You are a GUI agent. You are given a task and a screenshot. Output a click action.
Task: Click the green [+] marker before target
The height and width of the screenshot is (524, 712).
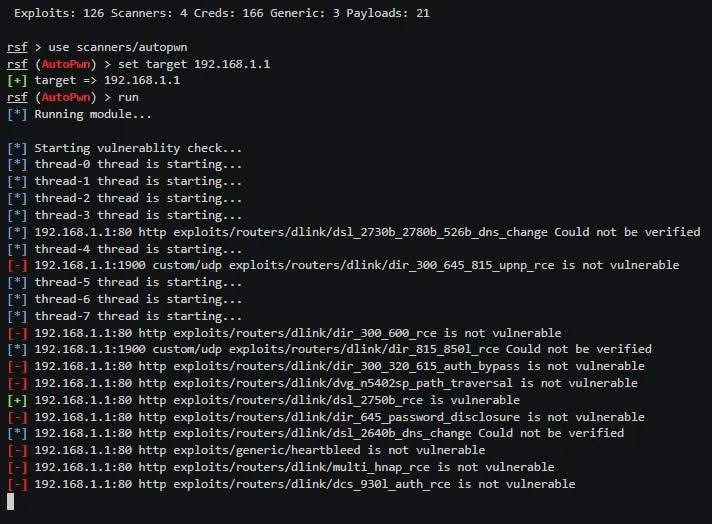pos(17,81)
